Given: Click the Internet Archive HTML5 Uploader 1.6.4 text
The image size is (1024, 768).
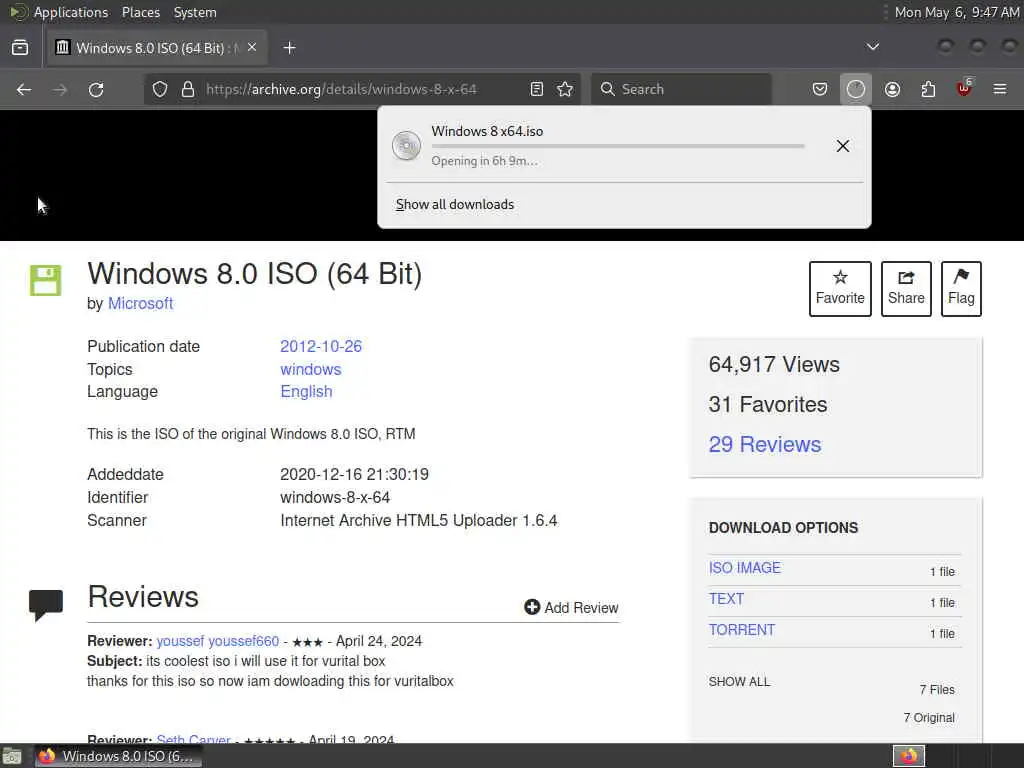Looking at the screenshot, I should coord(419,520).
